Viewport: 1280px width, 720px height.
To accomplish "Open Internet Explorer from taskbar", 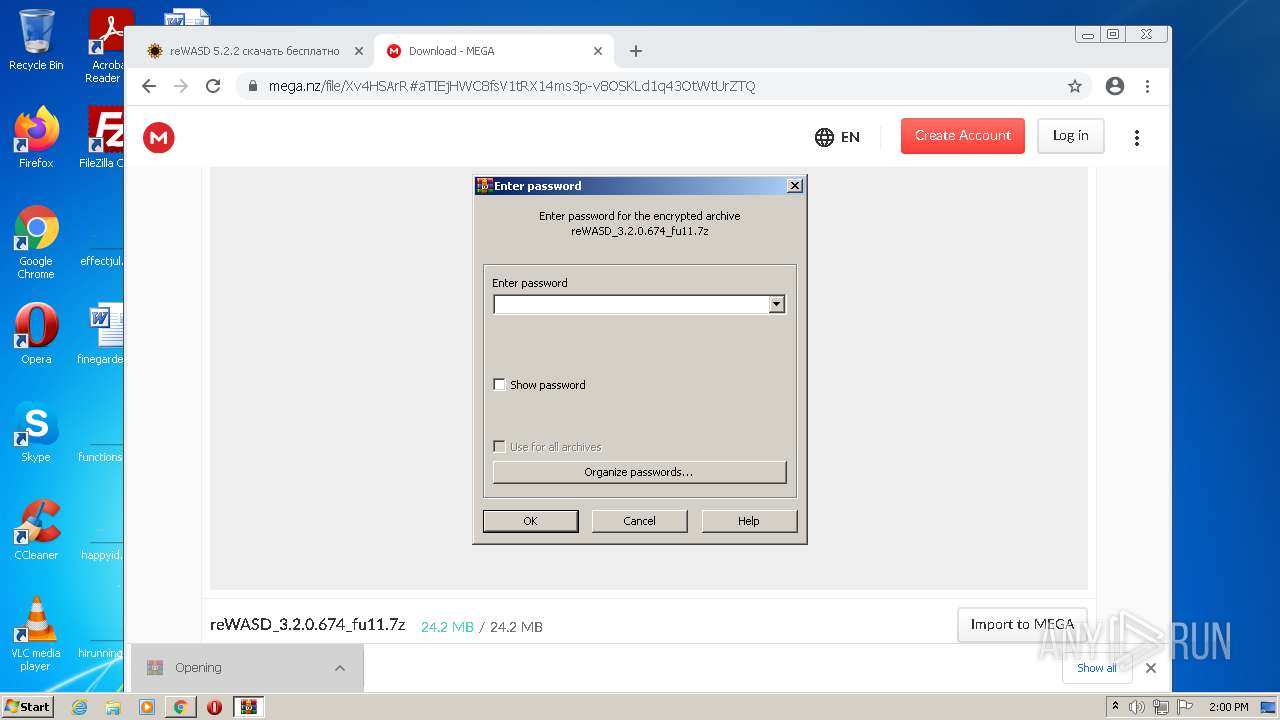I will tap(80, 707).
